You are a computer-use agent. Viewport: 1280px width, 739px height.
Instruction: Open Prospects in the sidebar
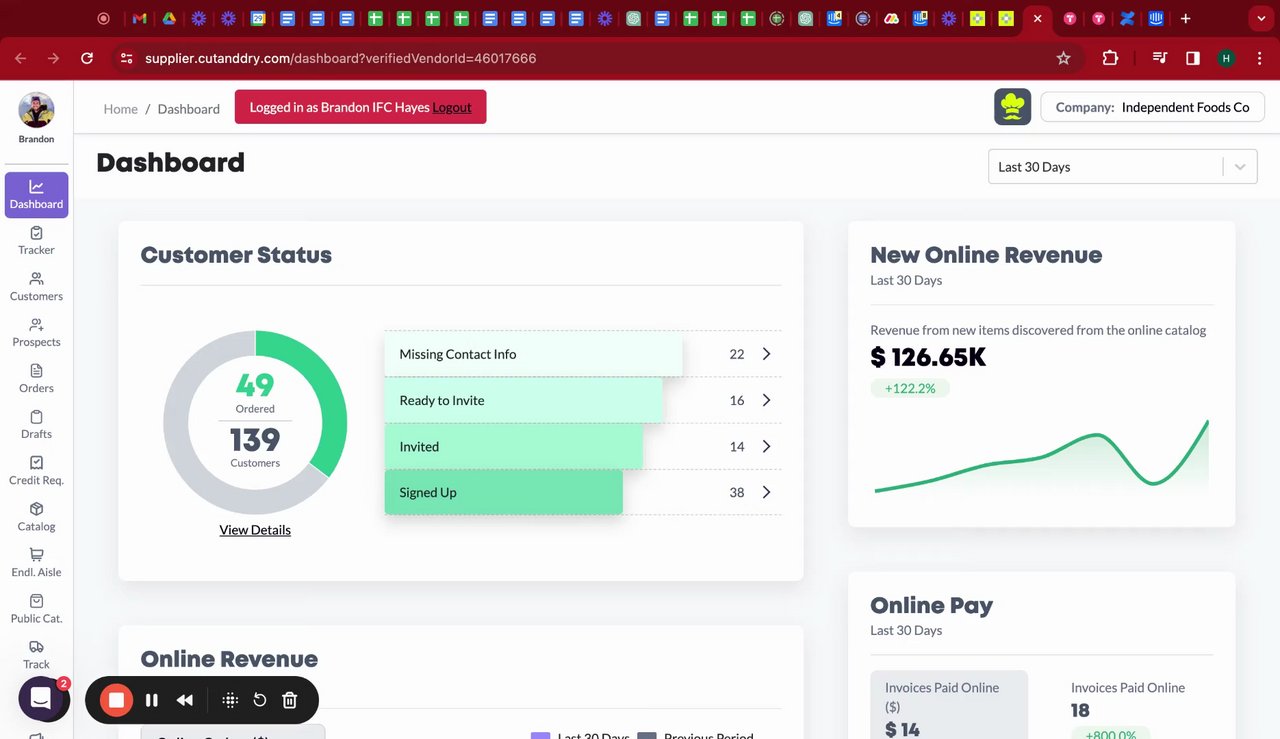(36, 332)
